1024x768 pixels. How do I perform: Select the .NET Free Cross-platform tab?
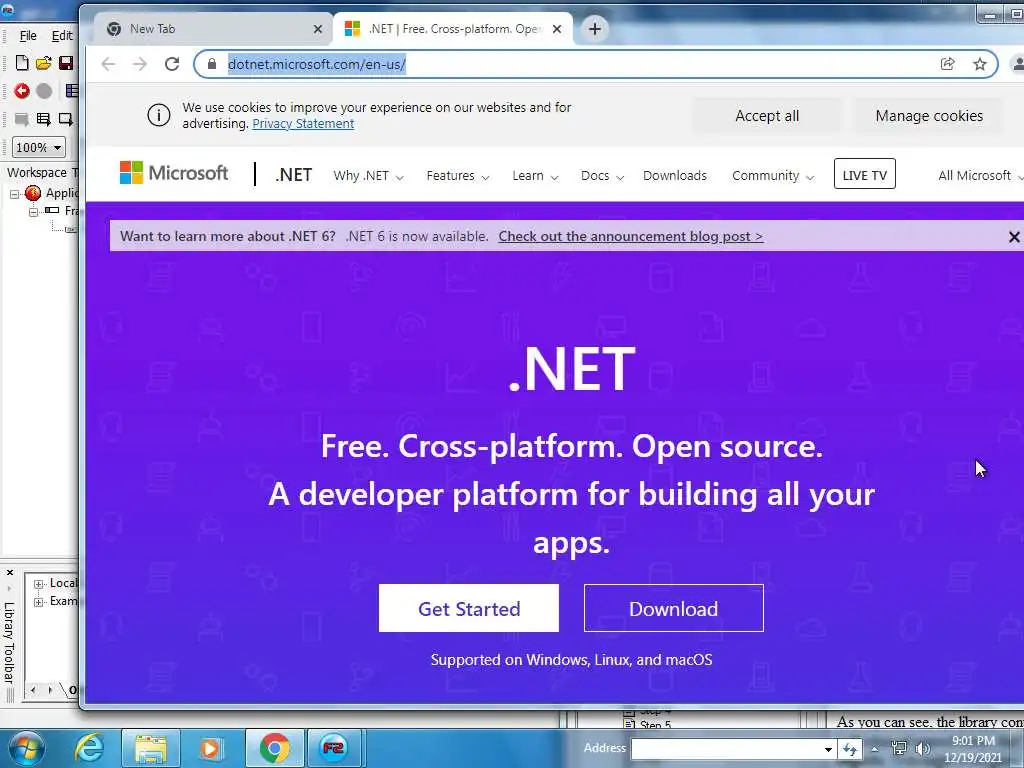[x=453, y=29]
